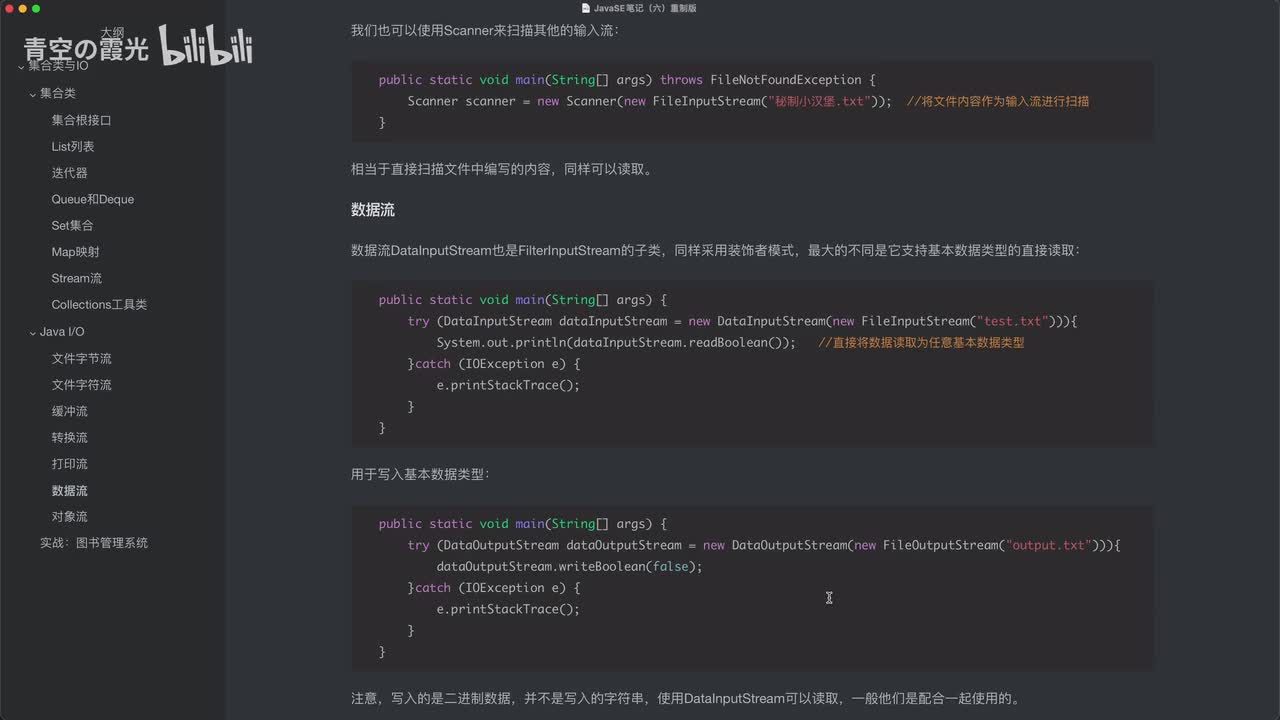Jump to Collections工具类 section

[x=99, y=305]
